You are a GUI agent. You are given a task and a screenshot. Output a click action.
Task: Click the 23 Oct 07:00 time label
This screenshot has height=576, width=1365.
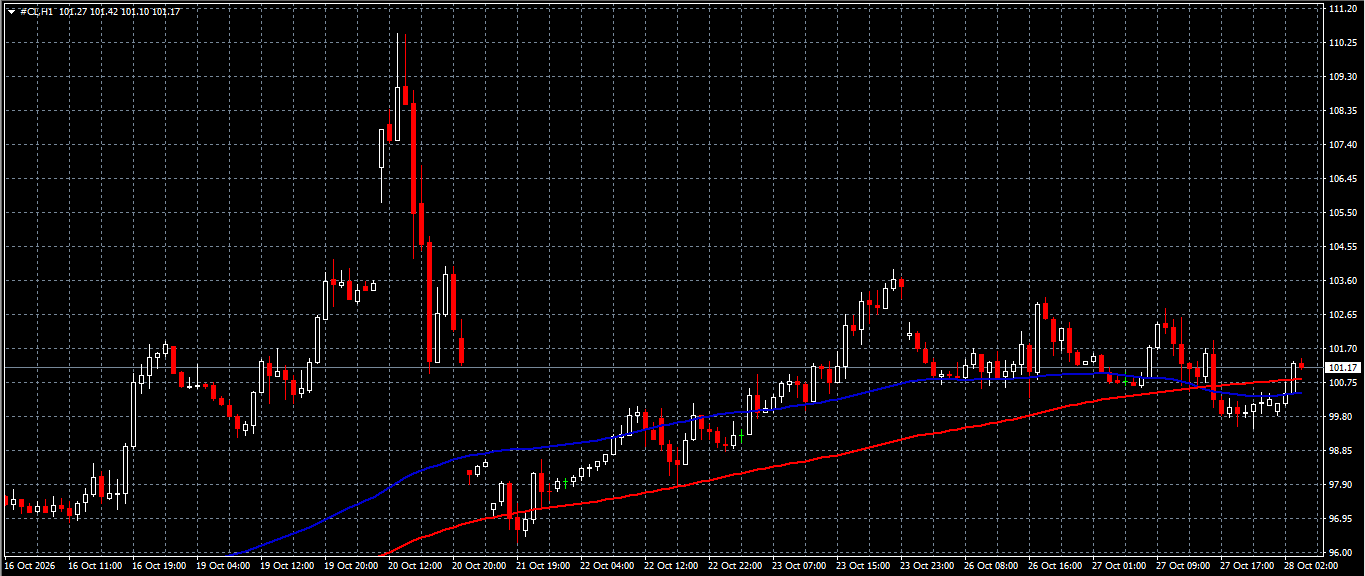tap(799, 566)
